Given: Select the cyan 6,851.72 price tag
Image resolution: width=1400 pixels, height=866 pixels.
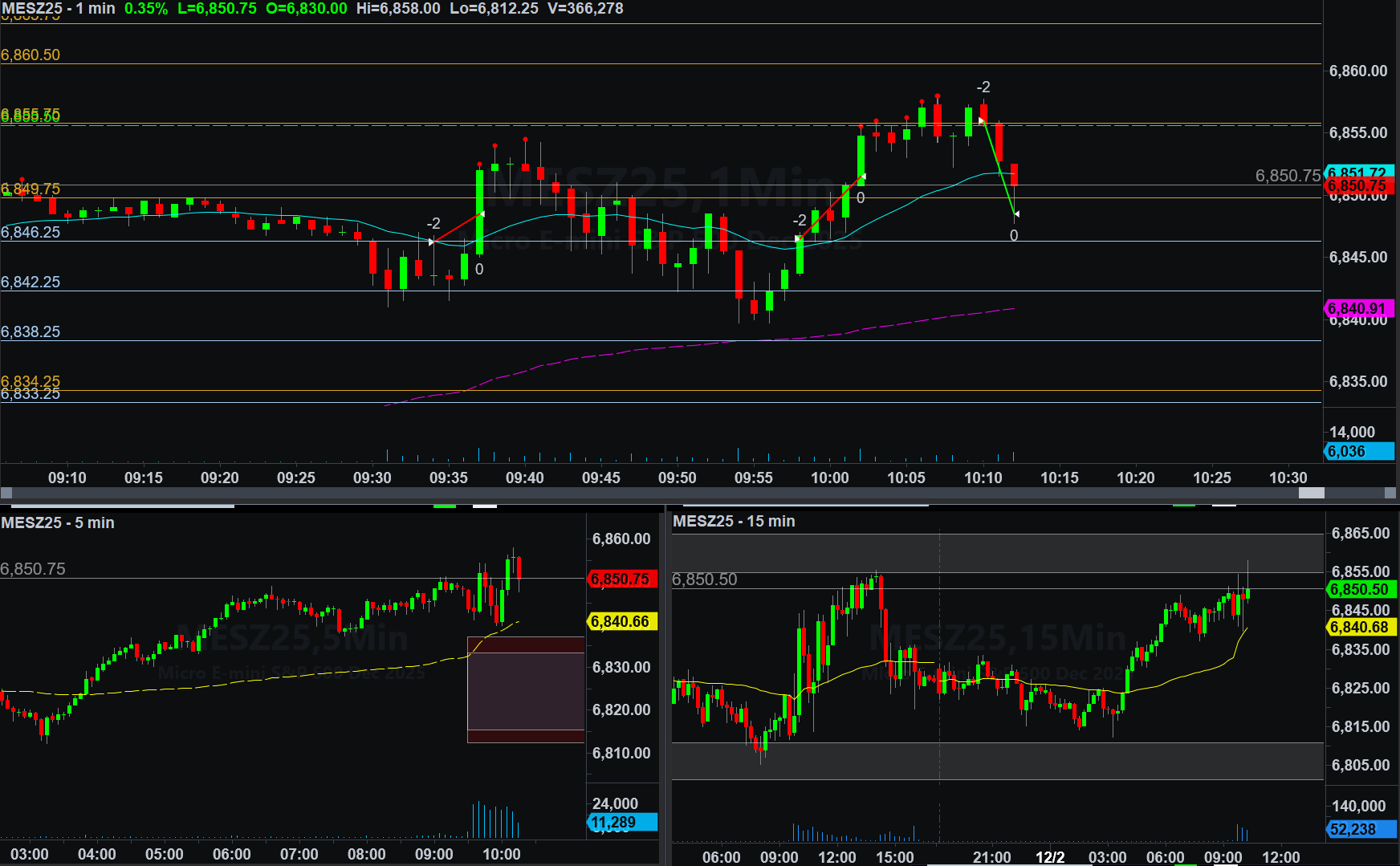Looking at the screenshot, I should [x=1358, y=172].
